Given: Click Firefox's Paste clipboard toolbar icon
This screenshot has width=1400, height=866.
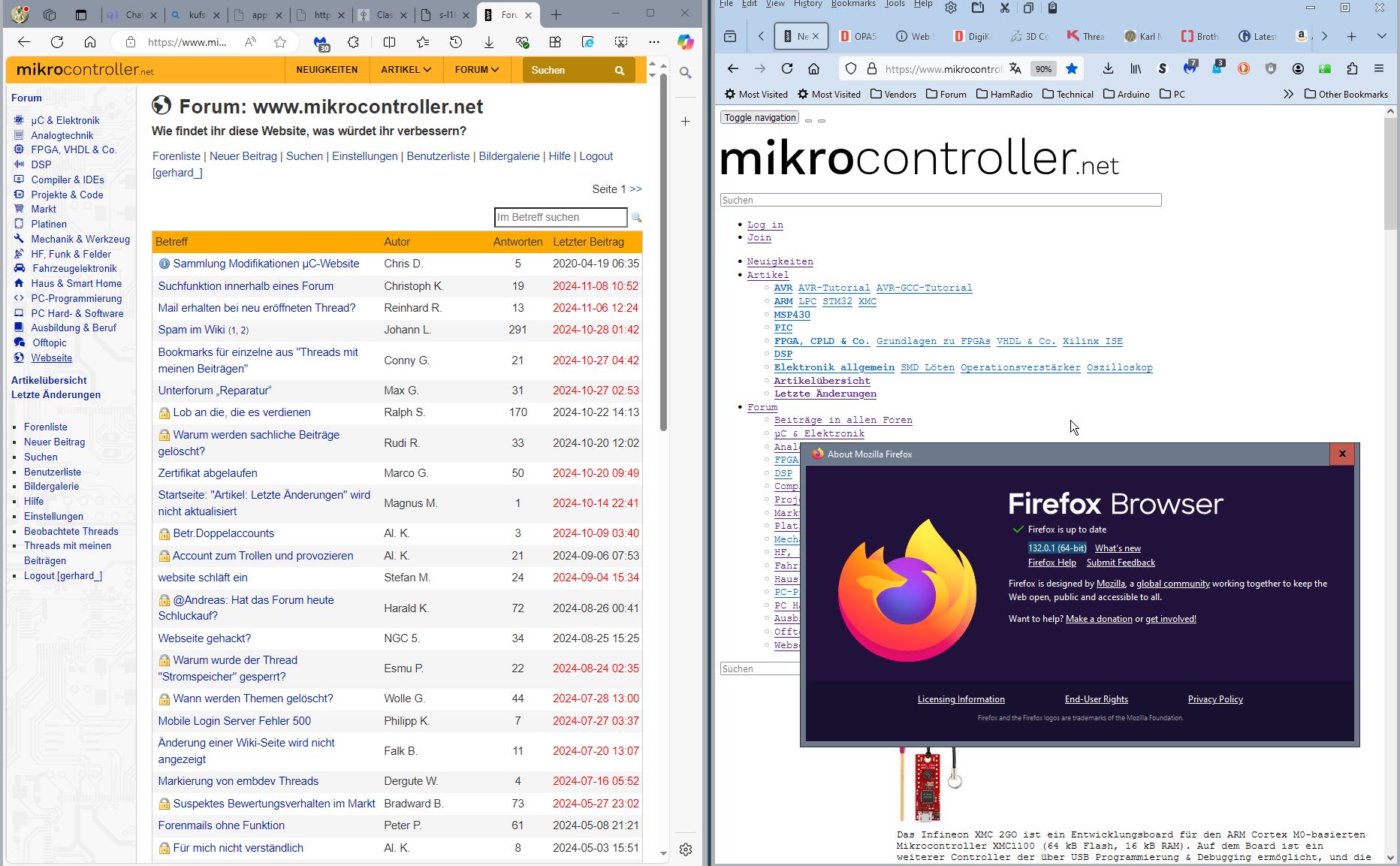Looking at the screenshot, I should 1052,8.
